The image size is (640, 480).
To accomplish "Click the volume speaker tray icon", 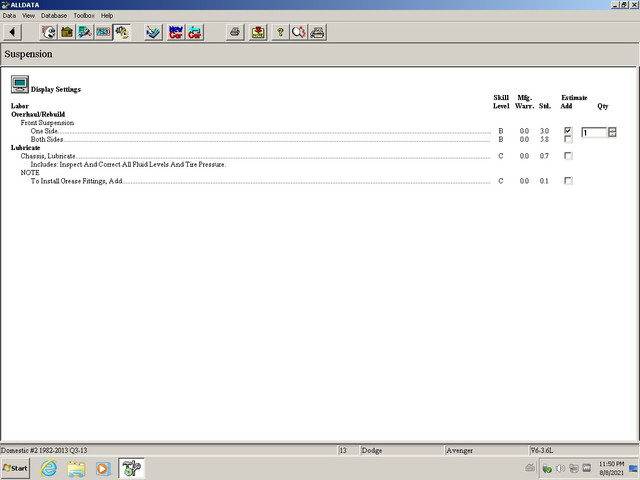I will pos(560,469).
